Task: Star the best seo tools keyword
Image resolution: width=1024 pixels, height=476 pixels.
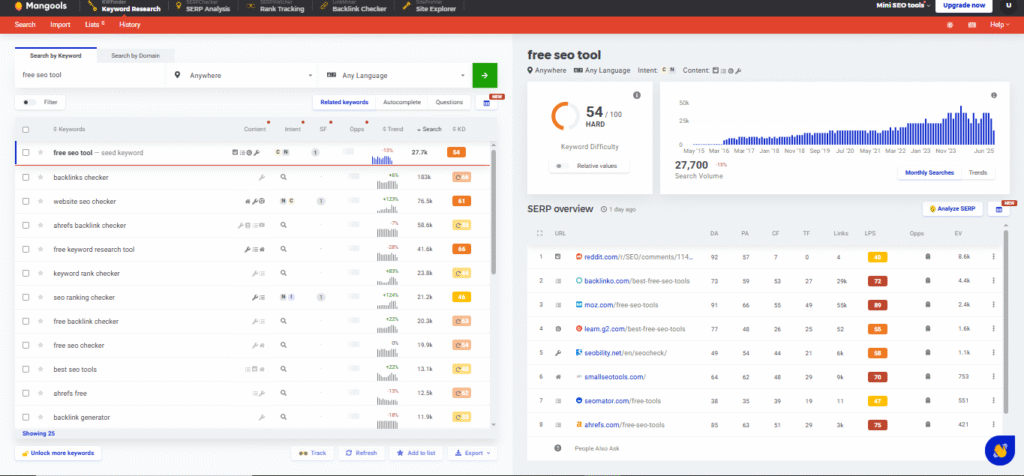Action: pyautogui.click(x=40, y=369)
